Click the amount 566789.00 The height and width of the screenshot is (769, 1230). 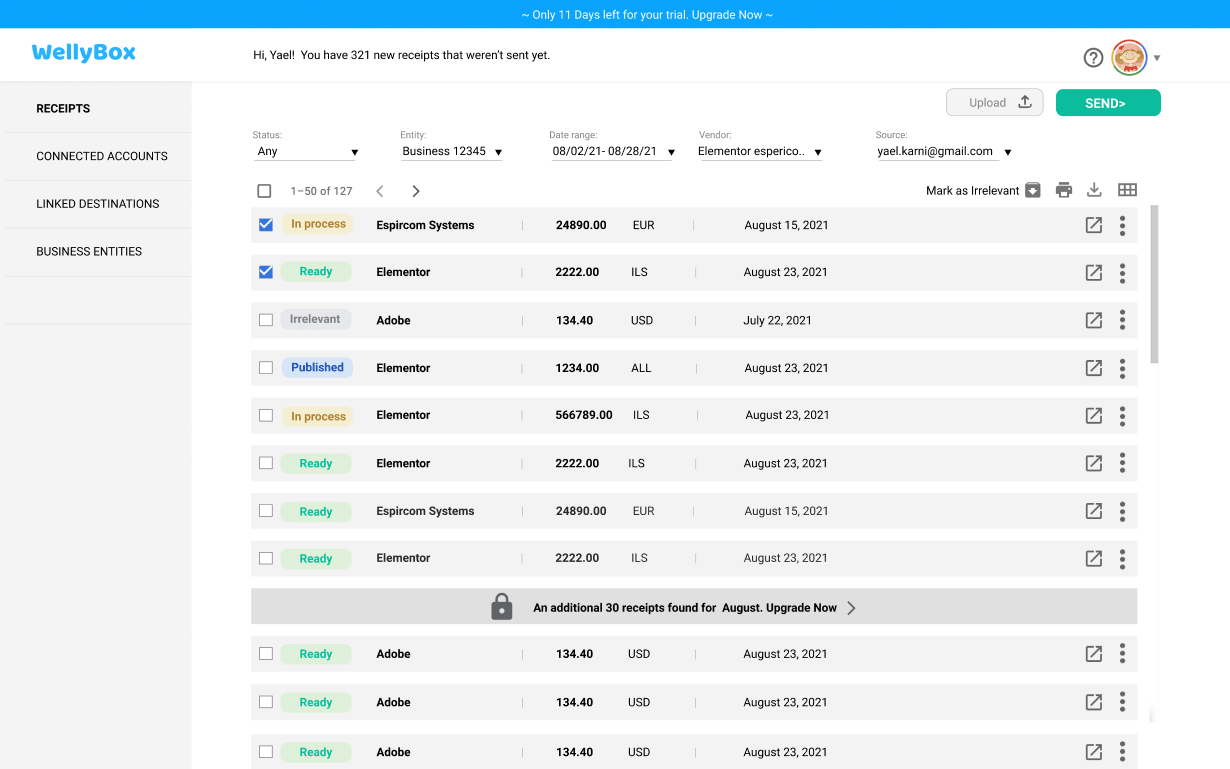pos(584,415)
